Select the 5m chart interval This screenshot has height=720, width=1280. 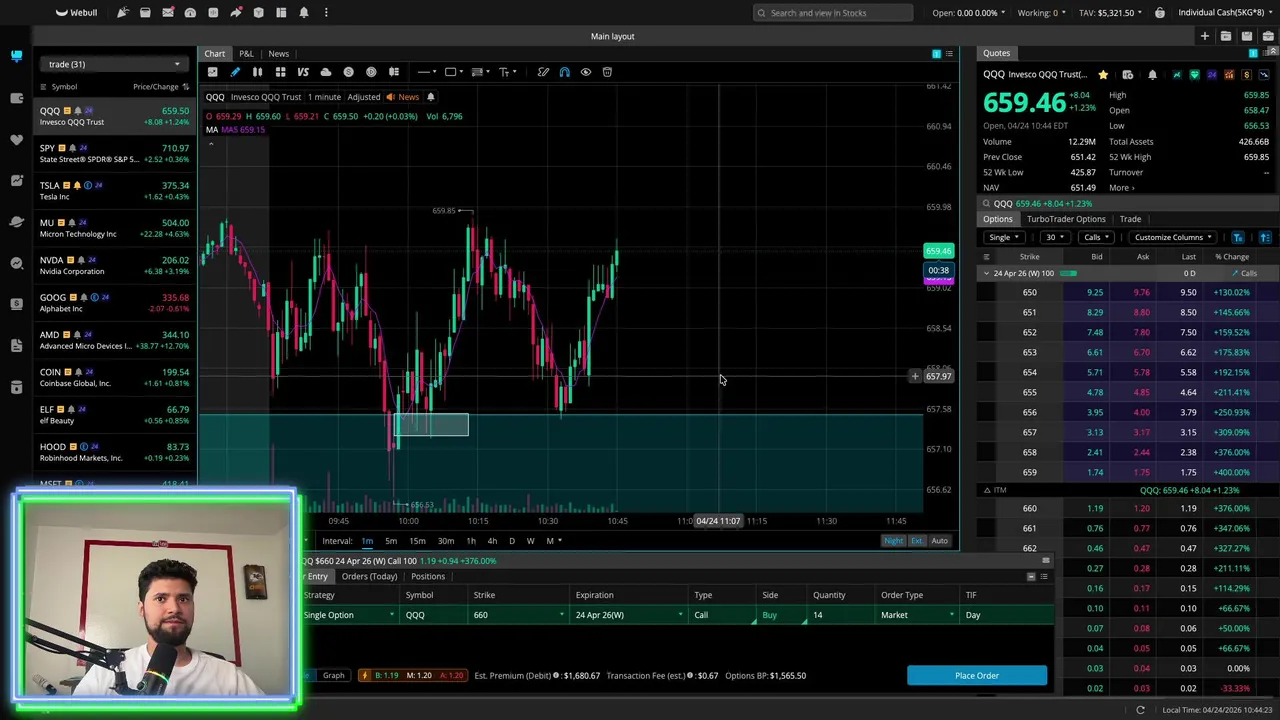click(x=391, y=541)
